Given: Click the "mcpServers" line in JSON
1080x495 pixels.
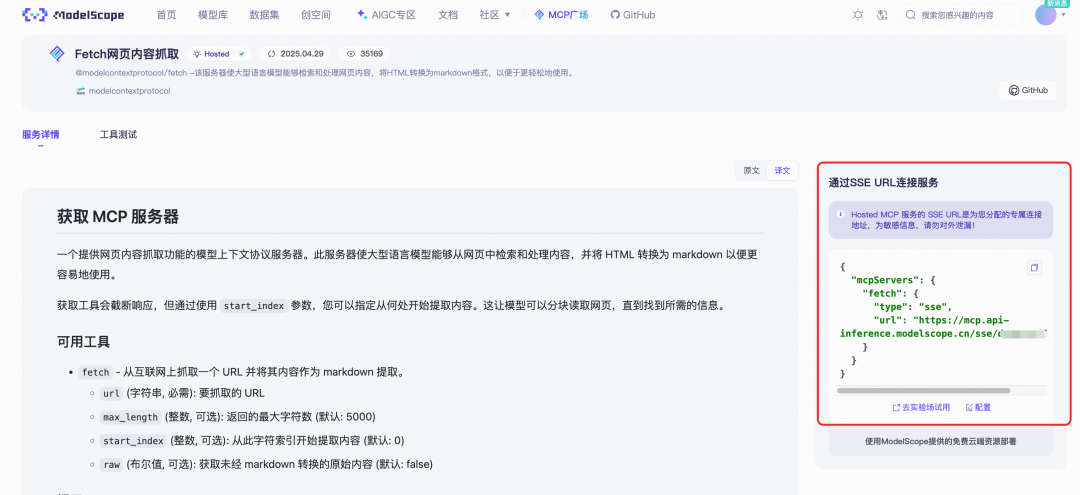Looking at the screenshot, I should [x=893, y=280].
